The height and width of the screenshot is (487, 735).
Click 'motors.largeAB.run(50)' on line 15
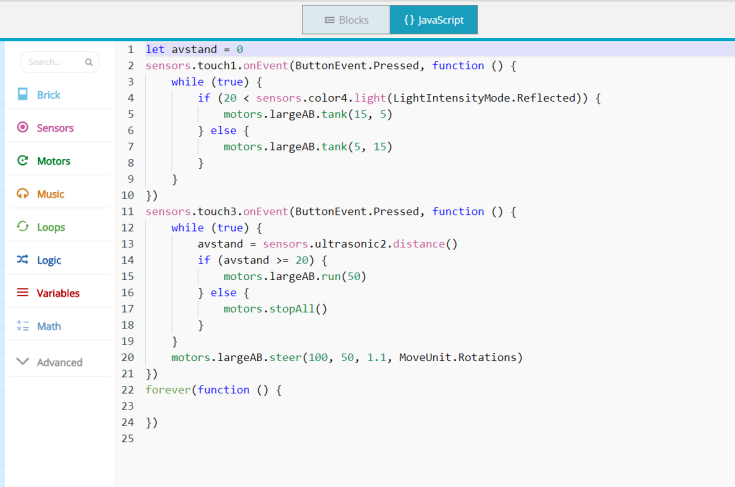[295, 276]
